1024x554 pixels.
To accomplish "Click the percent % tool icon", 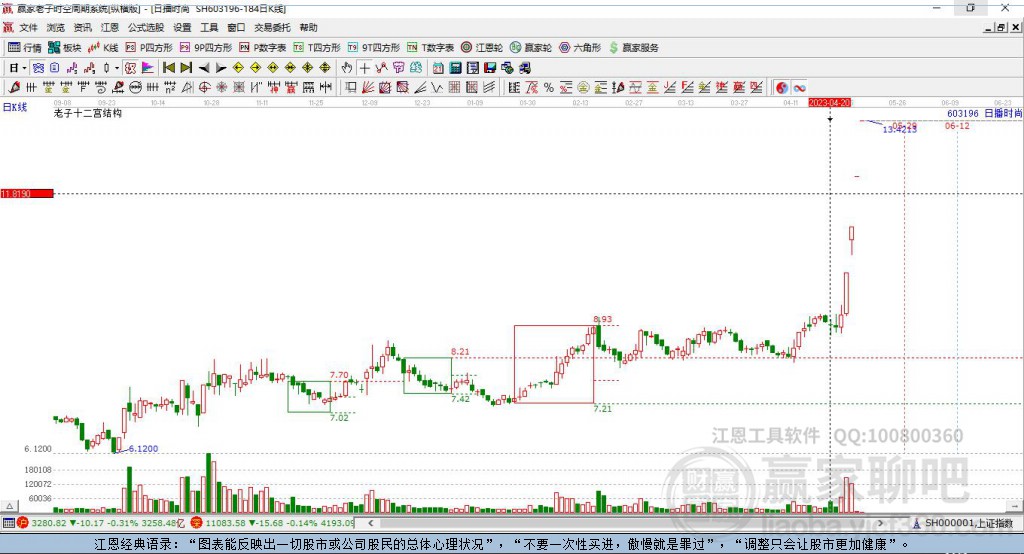I will pos(549,88).
